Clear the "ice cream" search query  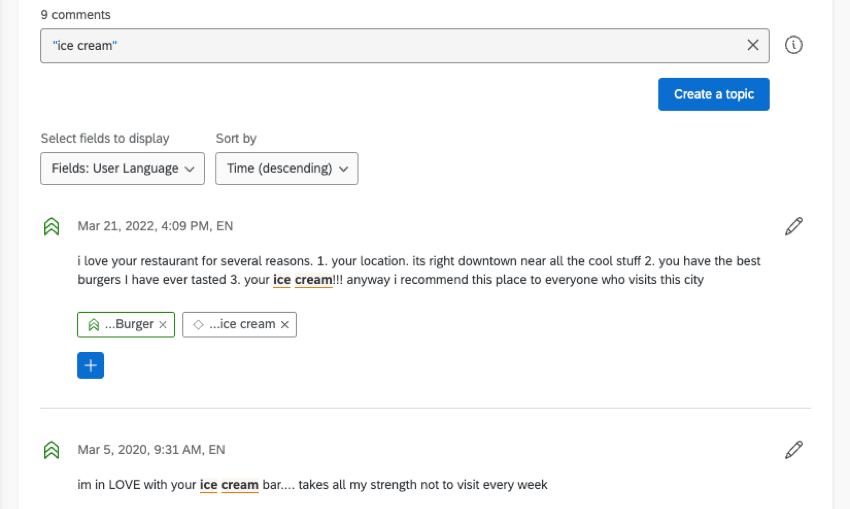coord(753,45)
